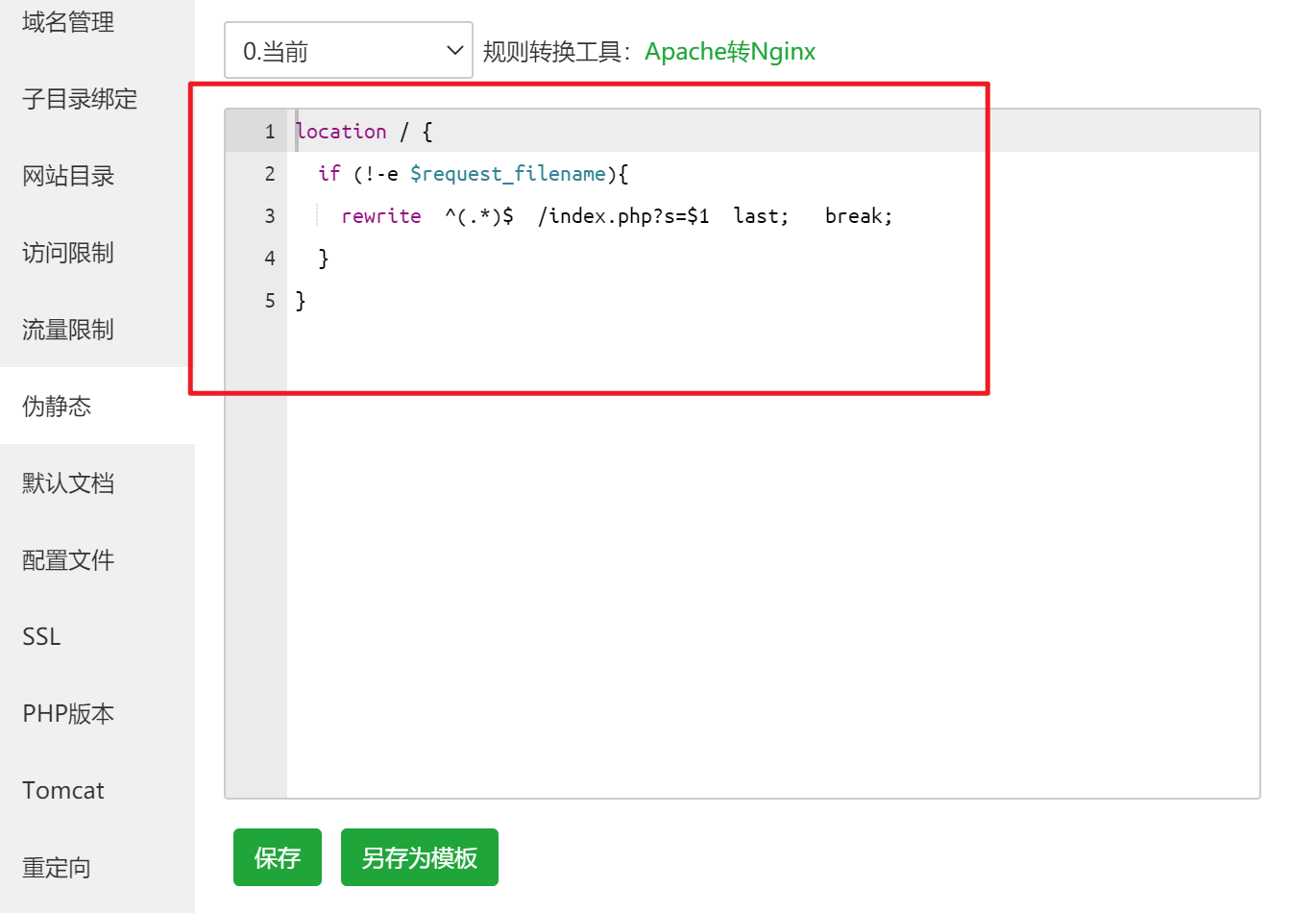The width and height of the screenshot is (1316, 913).
Task: Click line number 4 in the gutter
Action: (270, 259)
